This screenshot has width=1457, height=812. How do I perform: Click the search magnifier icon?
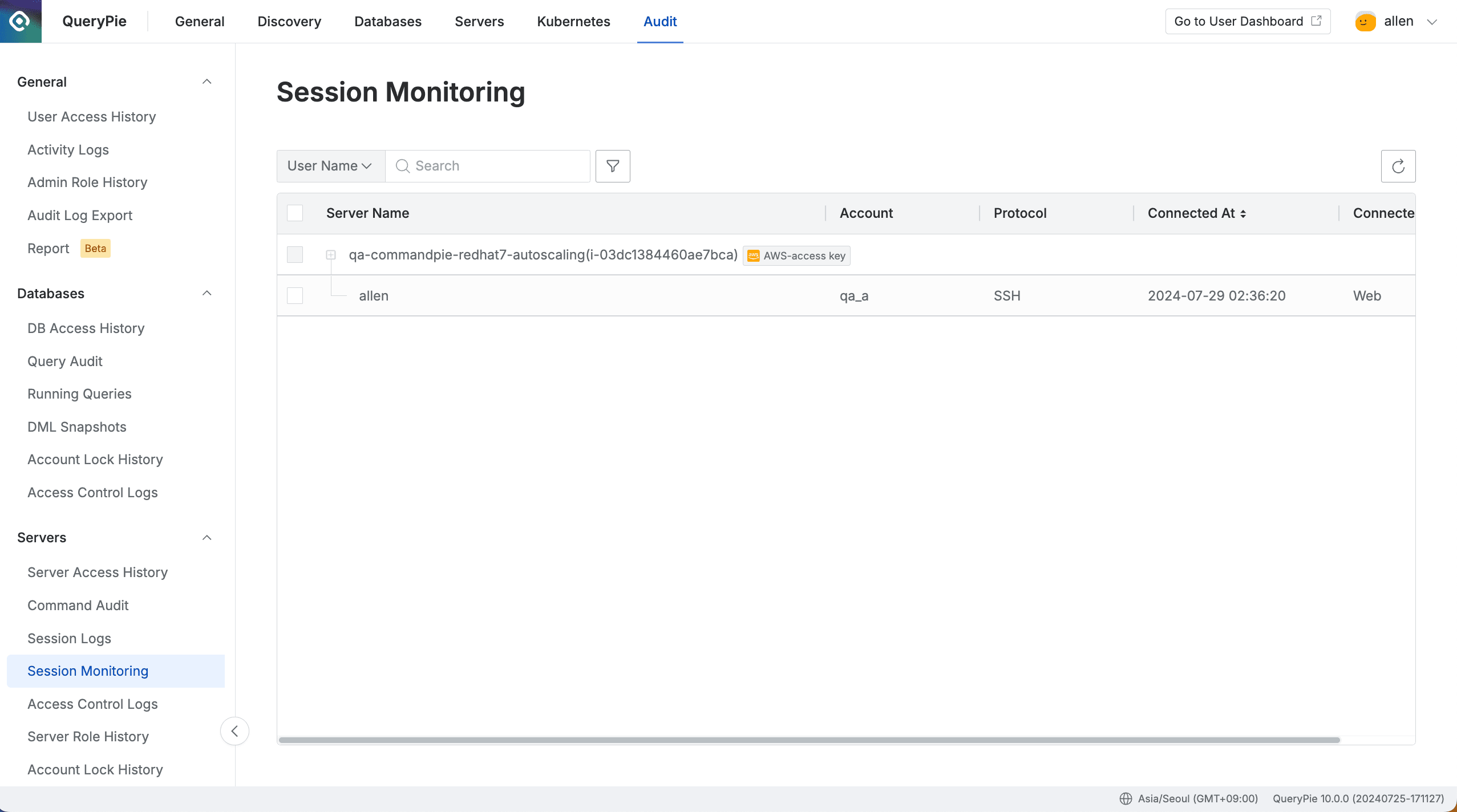(403, 166)
